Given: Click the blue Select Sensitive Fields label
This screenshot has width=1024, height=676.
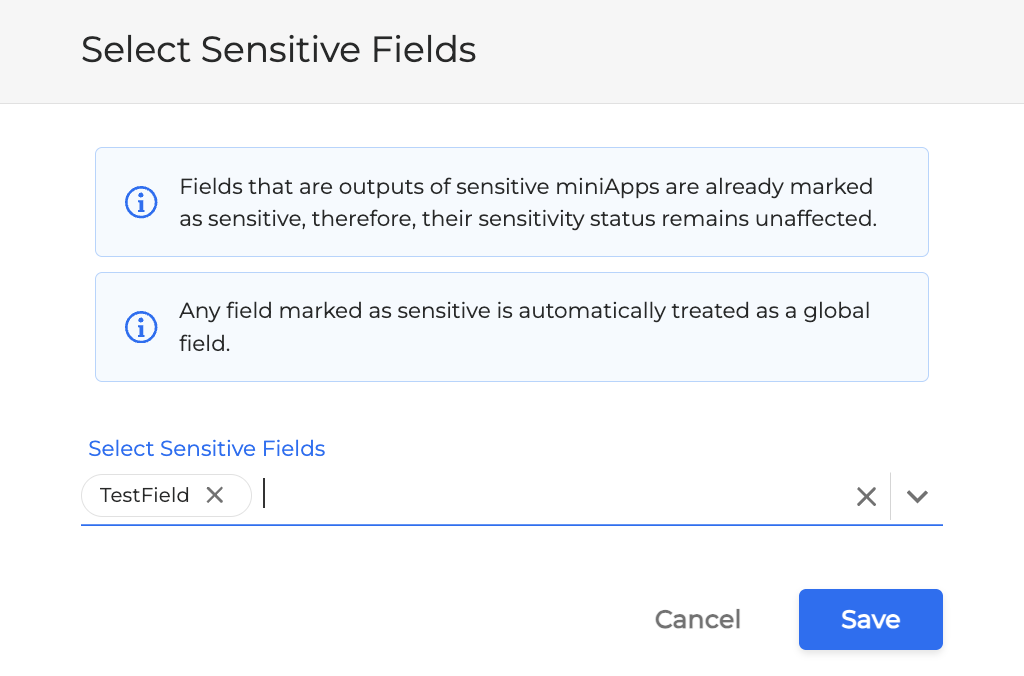Looking at the screenshot, I should point(206,448).
